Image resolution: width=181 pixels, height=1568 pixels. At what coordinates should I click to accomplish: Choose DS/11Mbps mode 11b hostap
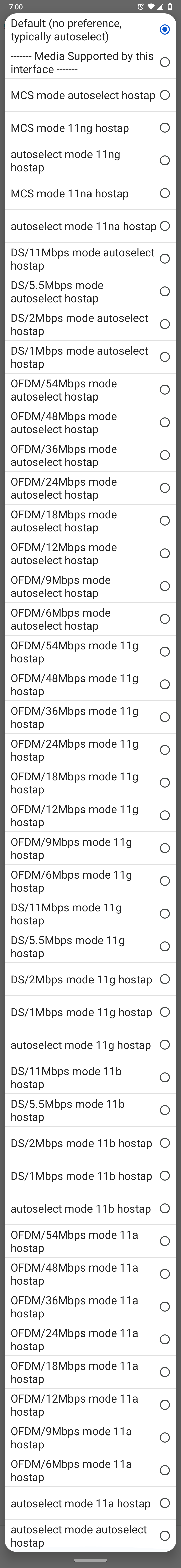click(164, 1077)
